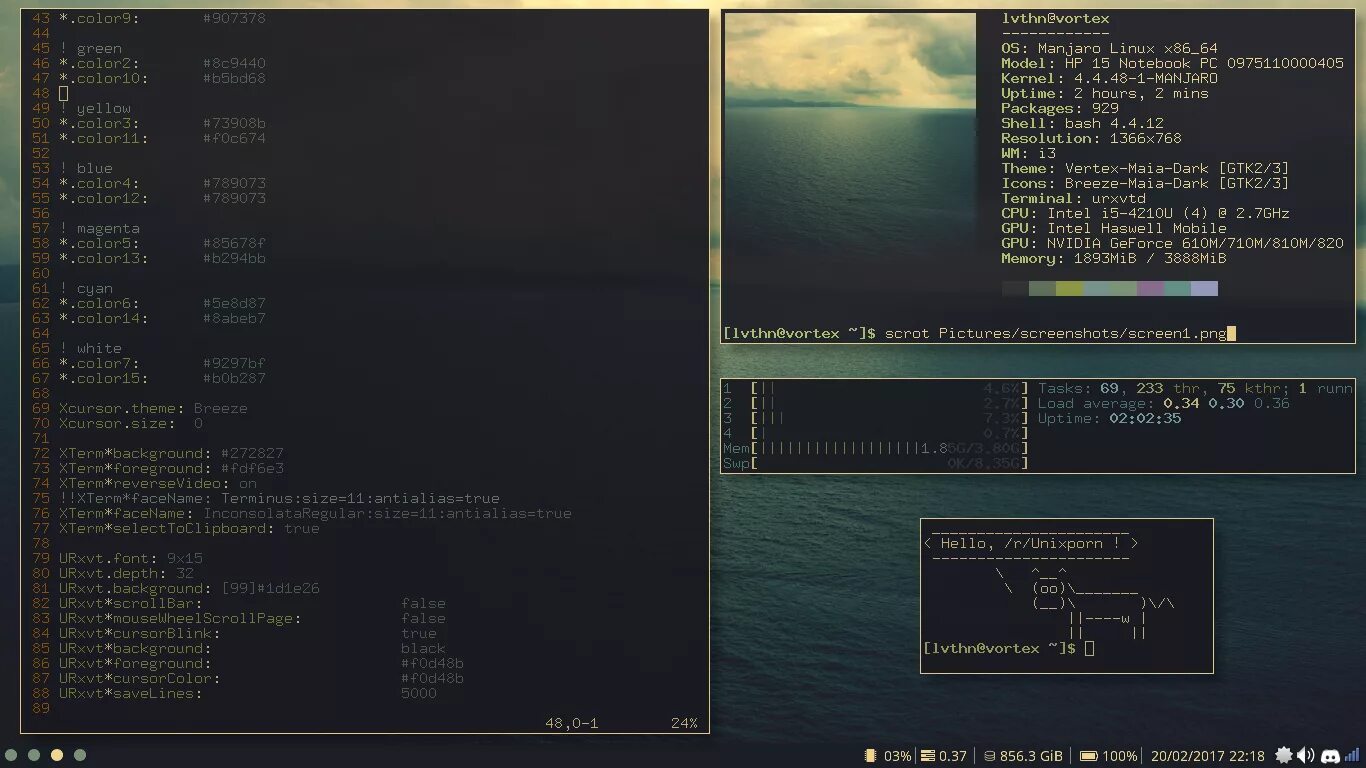The width and height of the screenshot is (1366, 768).
Task: Click the htop 'Load average' text
Action: point(1164,403)
